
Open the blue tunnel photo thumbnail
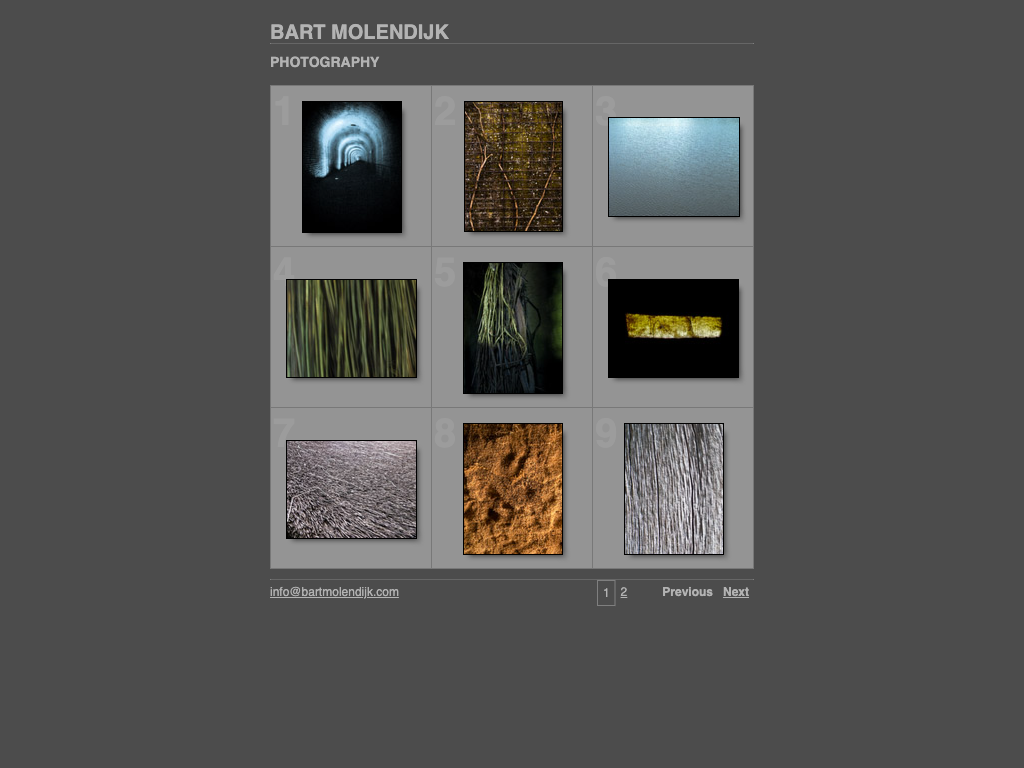tap(351, 167)
